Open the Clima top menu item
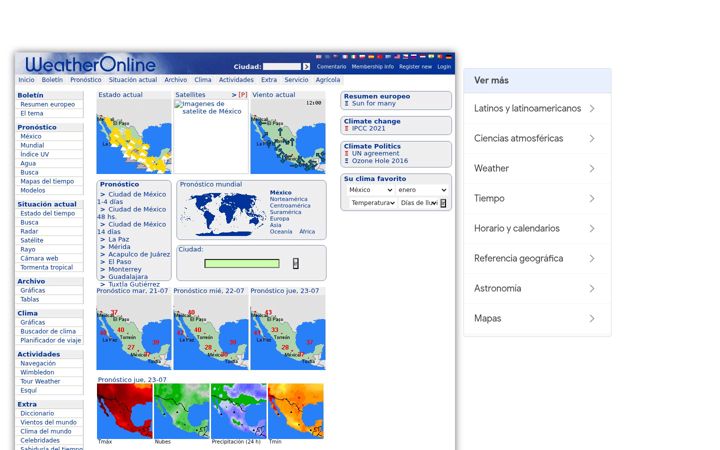Viewport: 720px width, 450px height. pos(202,80)
